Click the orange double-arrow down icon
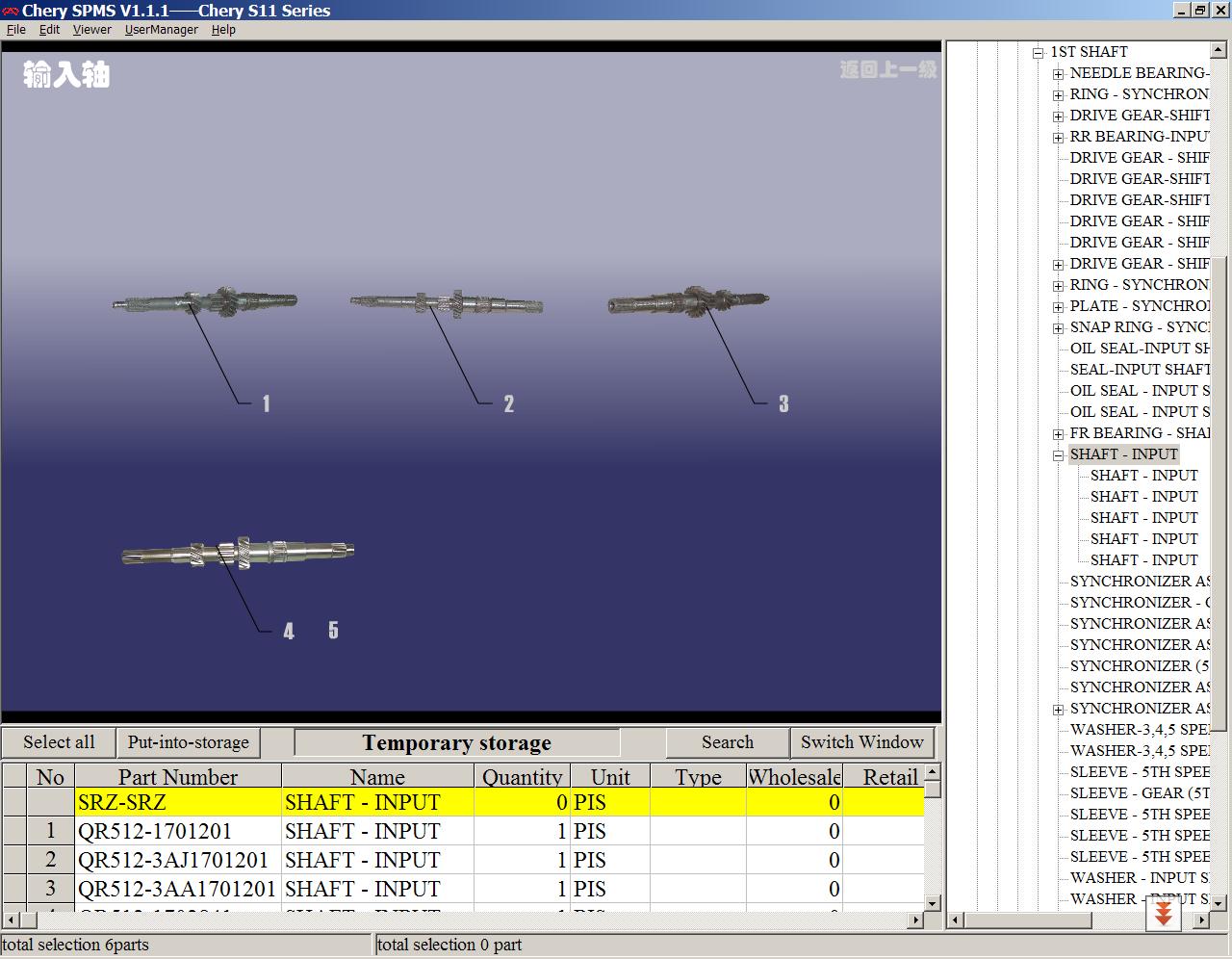Screen dimensions: 1232x959 1163,913
